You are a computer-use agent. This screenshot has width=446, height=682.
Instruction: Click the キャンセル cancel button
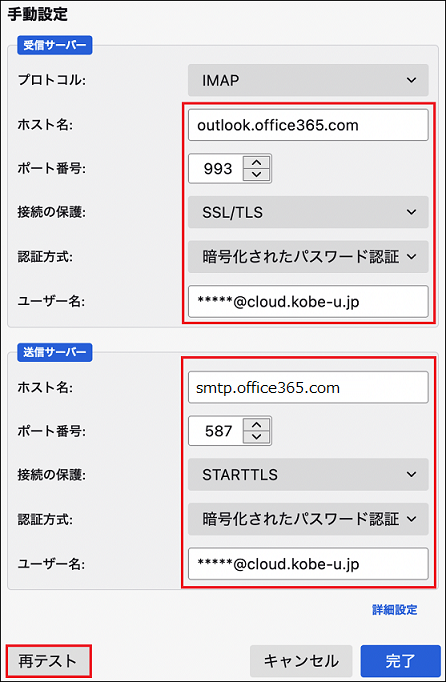[x=301, y=661]
